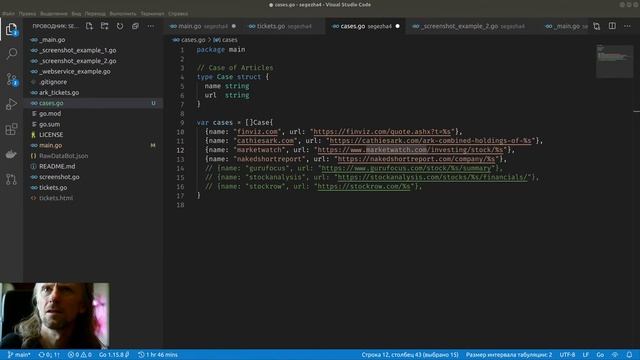Open the pull requests view icon
Viewport: 640px width, 360px height.
[11, 179]
